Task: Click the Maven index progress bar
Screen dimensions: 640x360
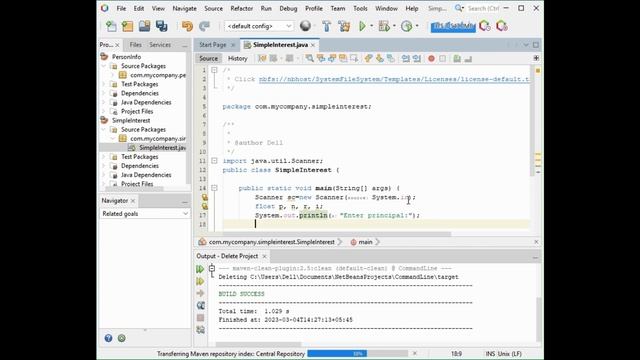Action: point(358,353)
